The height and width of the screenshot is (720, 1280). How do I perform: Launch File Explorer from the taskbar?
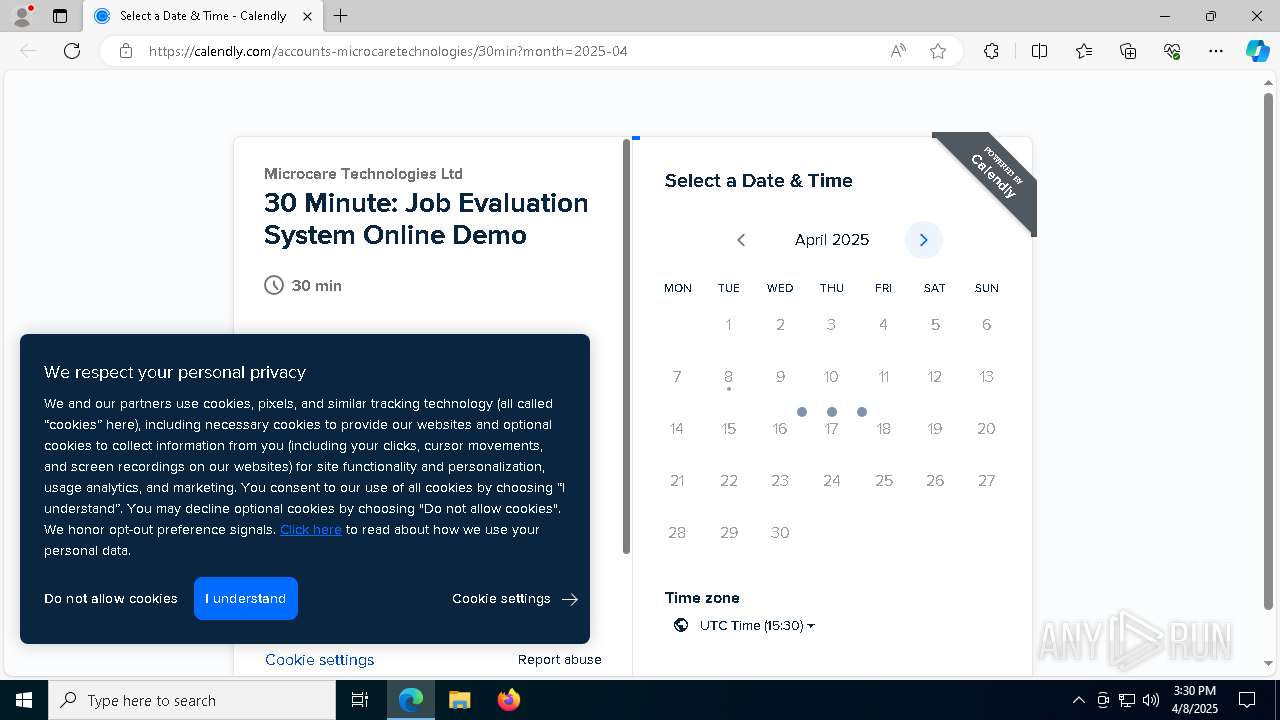pyautogui.click(x=459, y=700)
